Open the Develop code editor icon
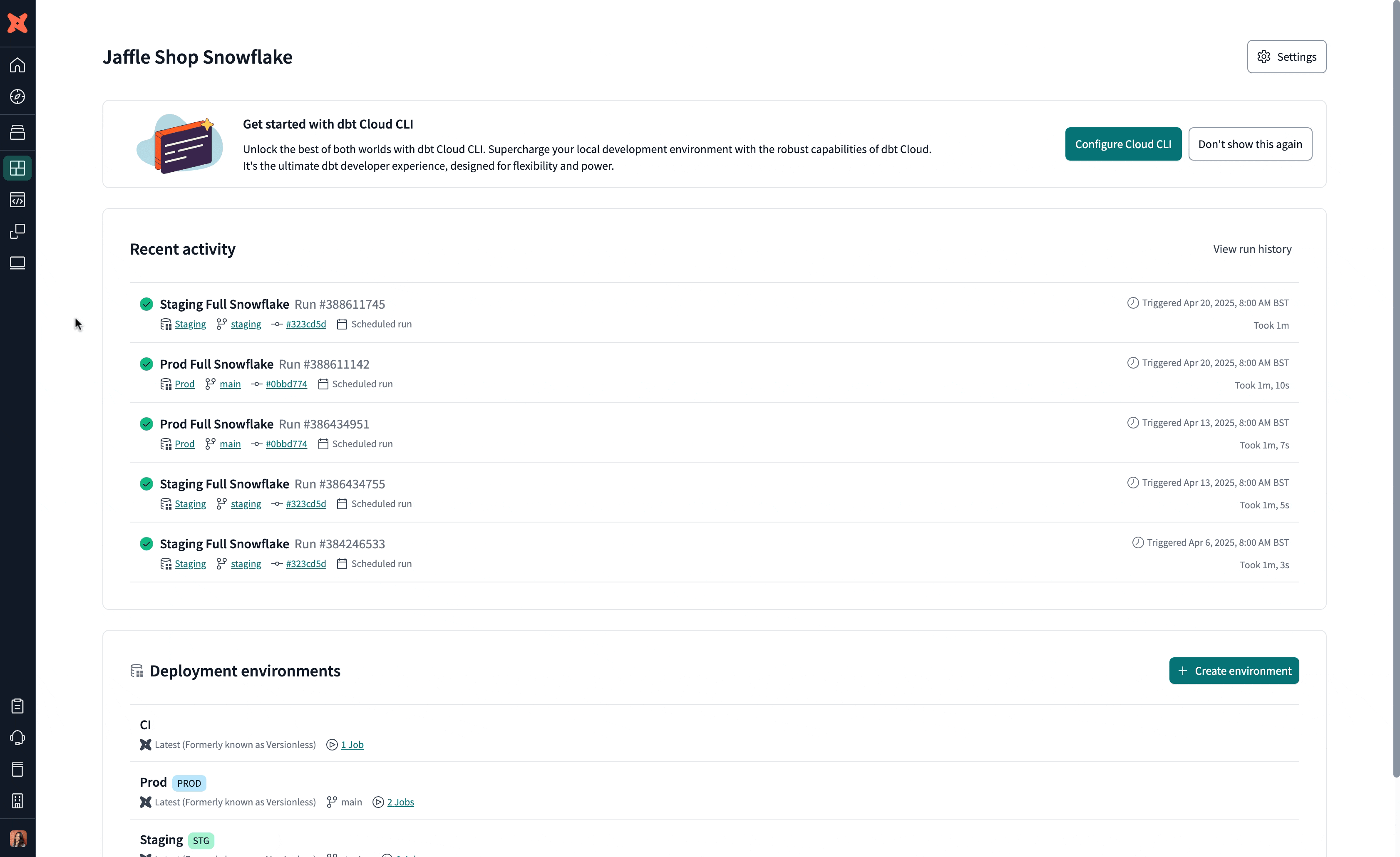Screen dimensions: 1400x857 pos(17,200)
